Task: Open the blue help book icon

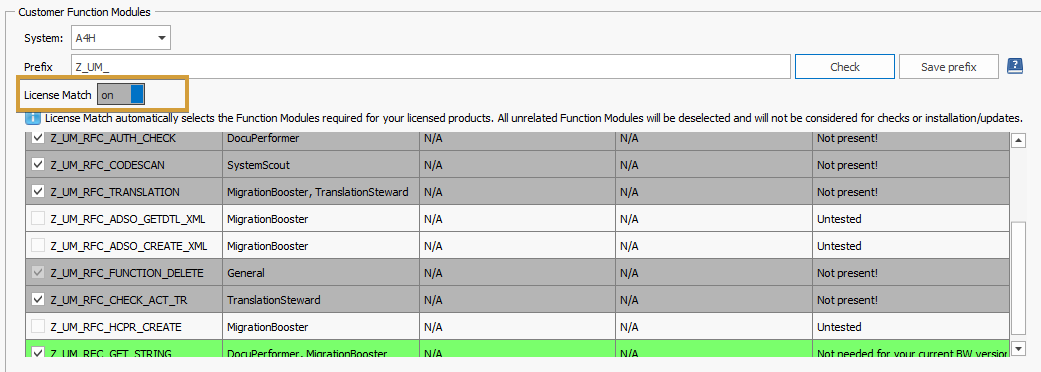Action: tap(1014, 66)
